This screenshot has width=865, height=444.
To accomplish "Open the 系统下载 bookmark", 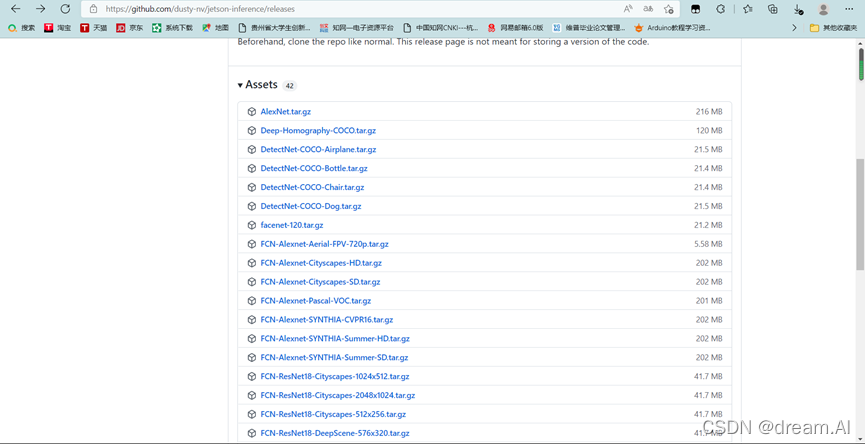I will 173,28.
